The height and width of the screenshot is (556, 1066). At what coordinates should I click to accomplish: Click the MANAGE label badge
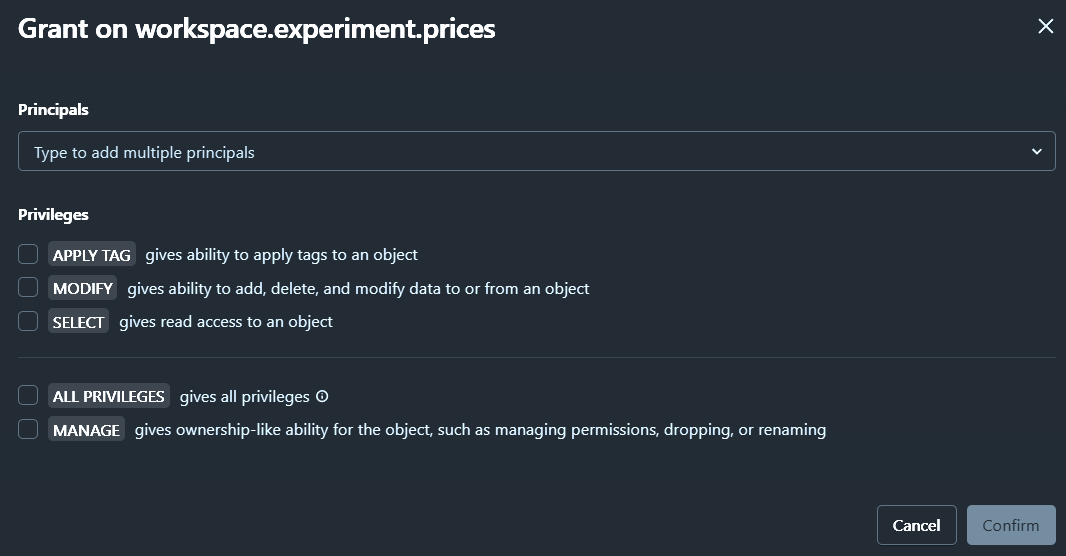point(86,431)
